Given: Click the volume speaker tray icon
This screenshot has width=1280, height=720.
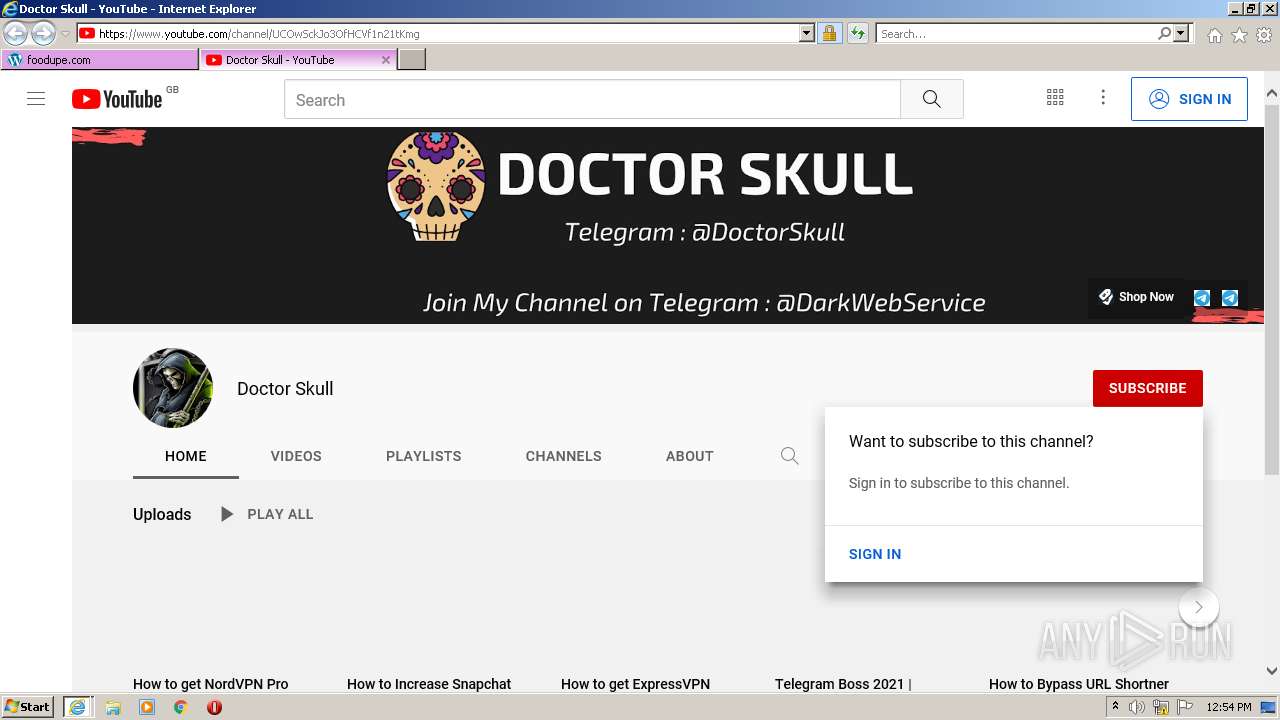Looking at the screenshot, I should click(1137, 707).
